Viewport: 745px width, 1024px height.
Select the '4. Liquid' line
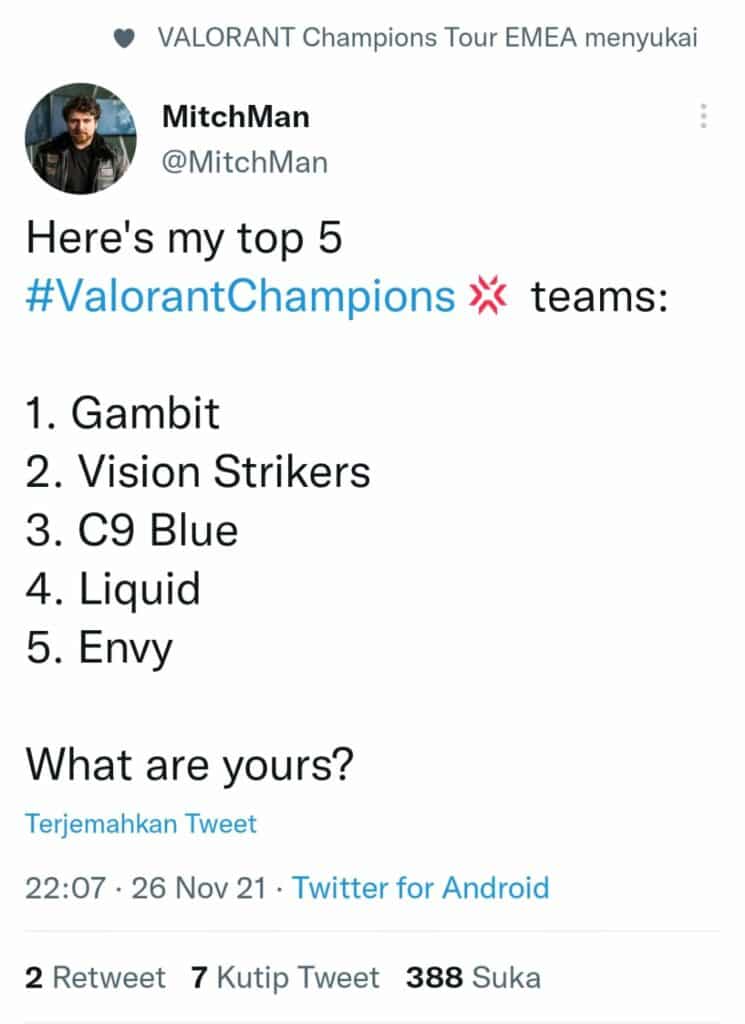tap(113, 589)
